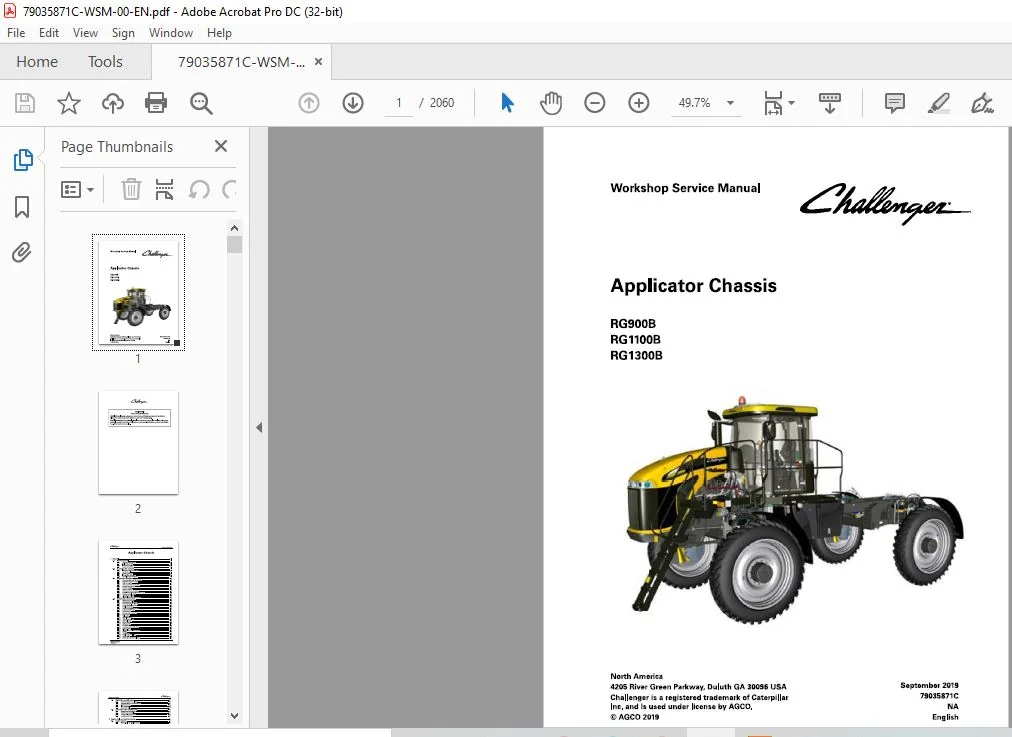Open the Help menu
Screen dimensions: 1012x737
pyautogui.click(x=219, y=33)
